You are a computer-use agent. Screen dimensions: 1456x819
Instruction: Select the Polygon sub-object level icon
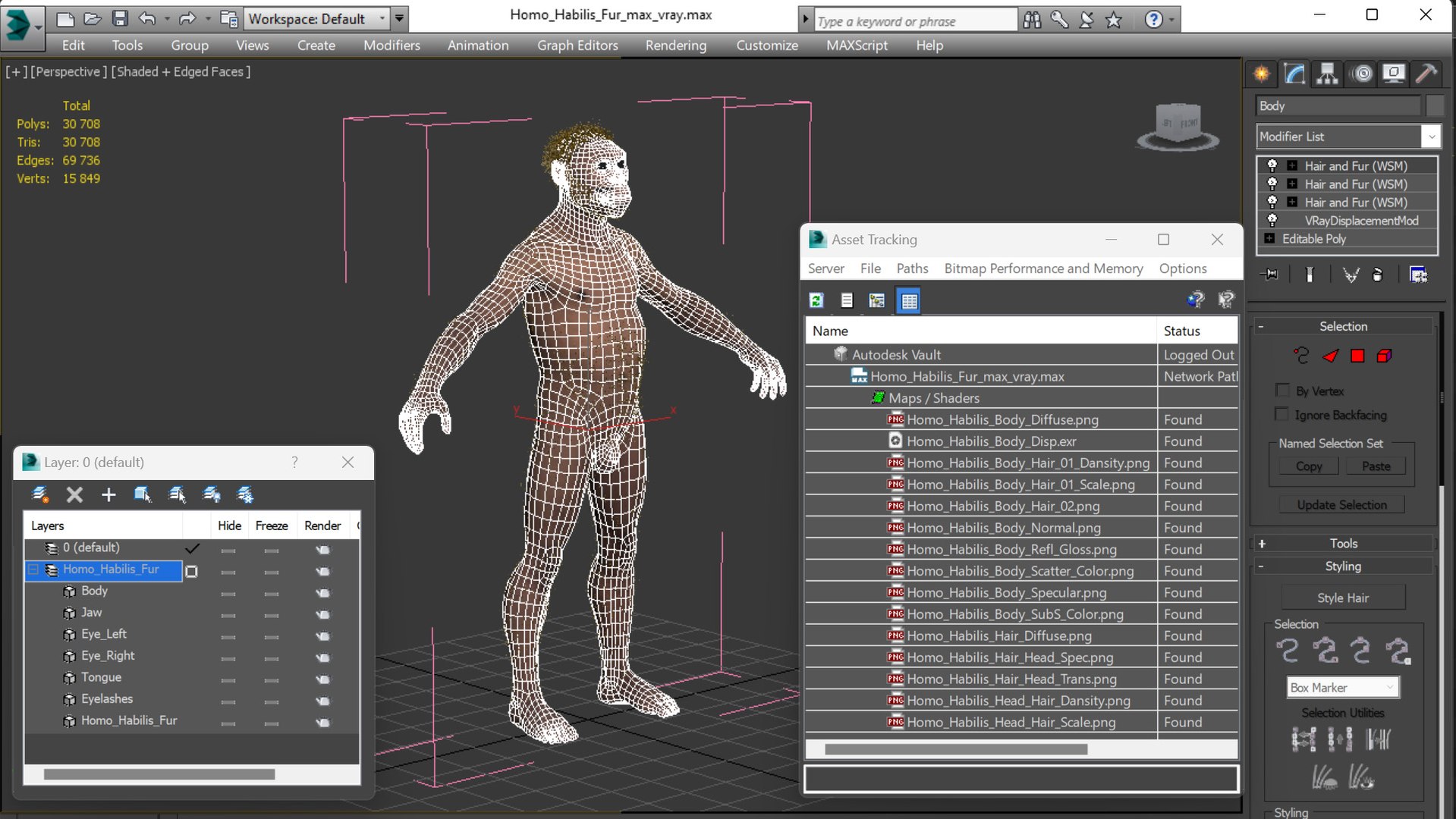(1357, 356)
